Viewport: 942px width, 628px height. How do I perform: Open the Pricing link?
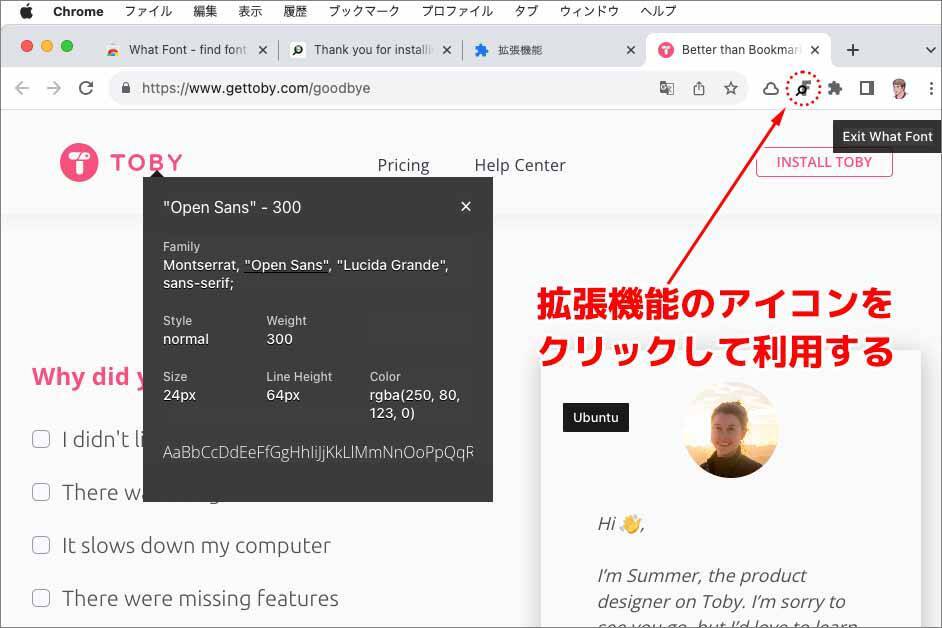[403, 165]
